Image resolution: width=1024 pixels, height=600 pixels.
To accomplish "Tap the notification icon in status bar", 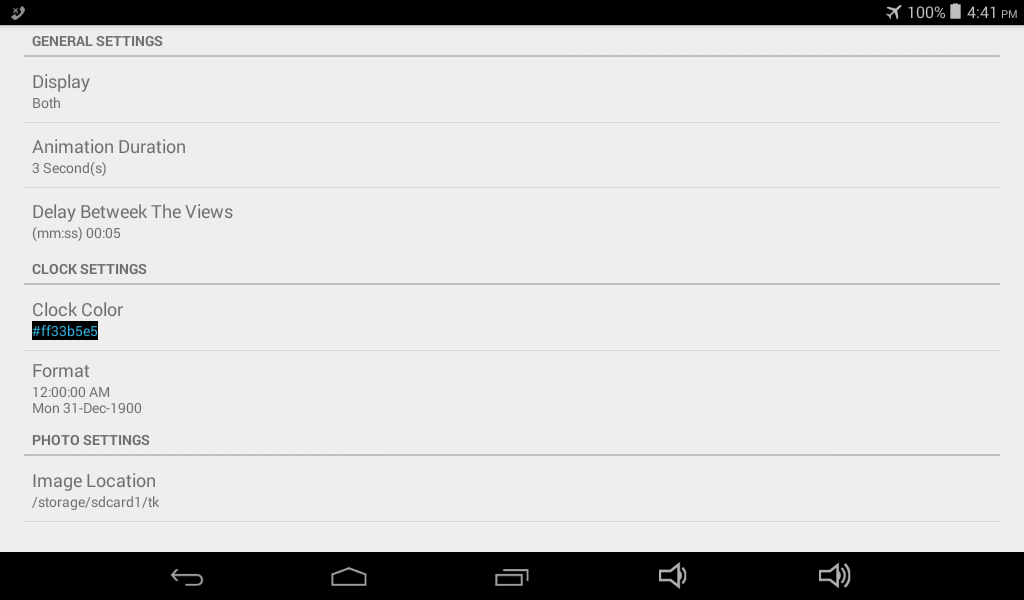I will [18, 12].
